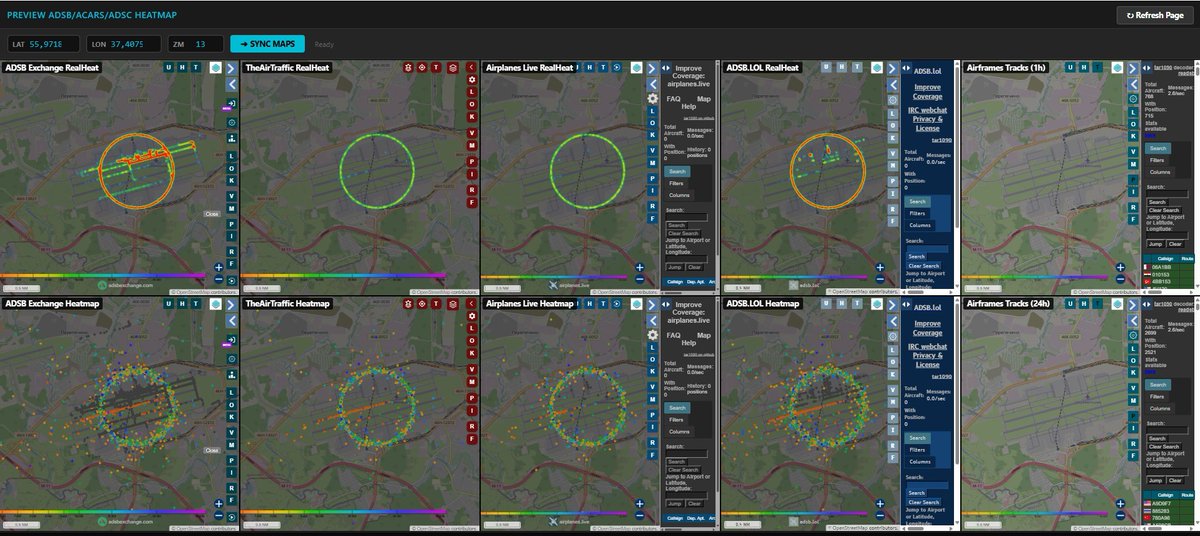Click red collapse arrow in TheAirTraffic RealHeat

(471, 67)
